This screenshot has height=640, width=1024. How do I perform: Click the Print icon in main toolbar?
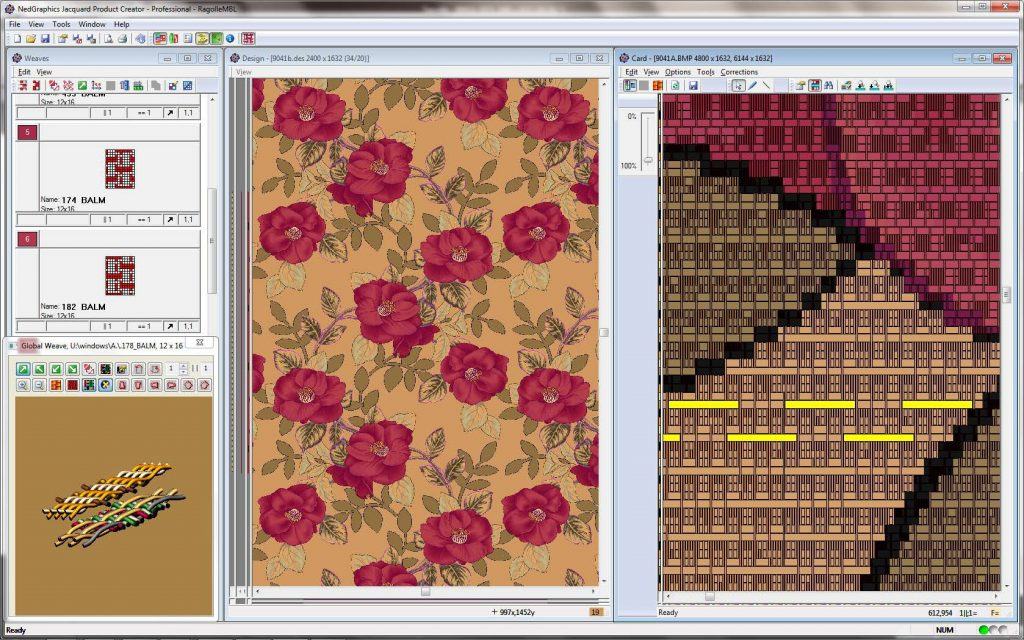click(x=122, y=39)
